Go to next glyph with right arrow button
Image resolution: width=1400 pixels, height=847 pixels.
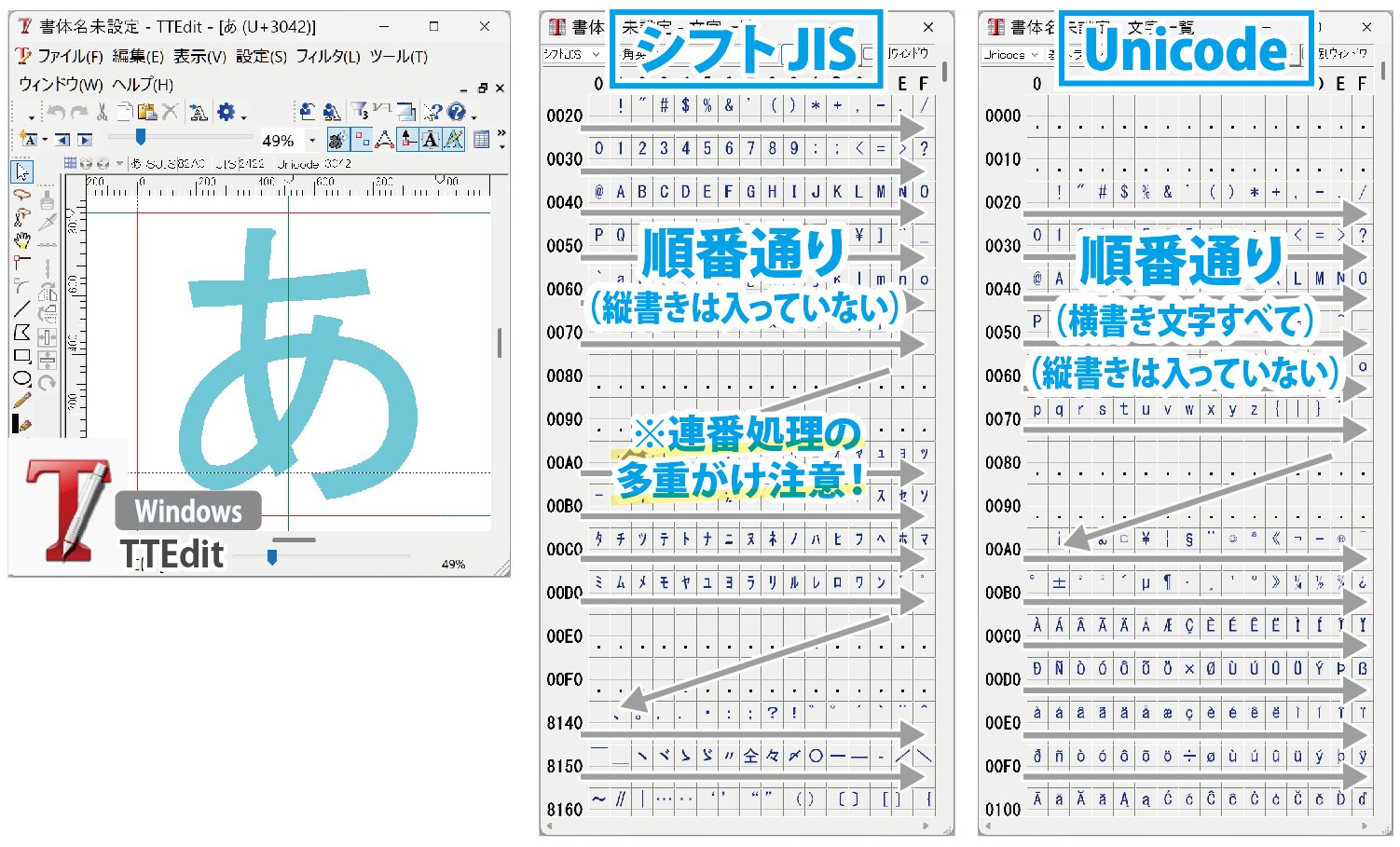85,140
